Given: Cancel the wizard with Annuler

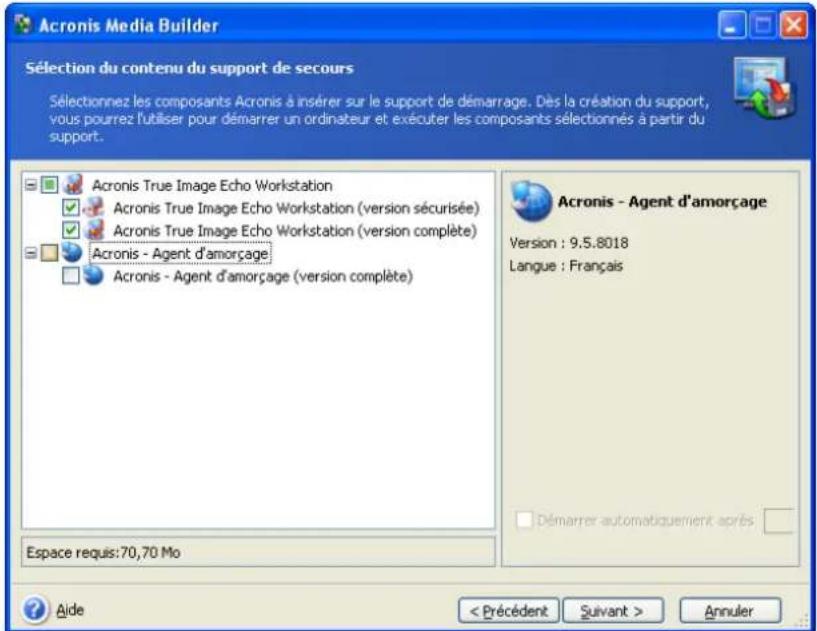Looking at the screenshot, I should pos(730,610).
